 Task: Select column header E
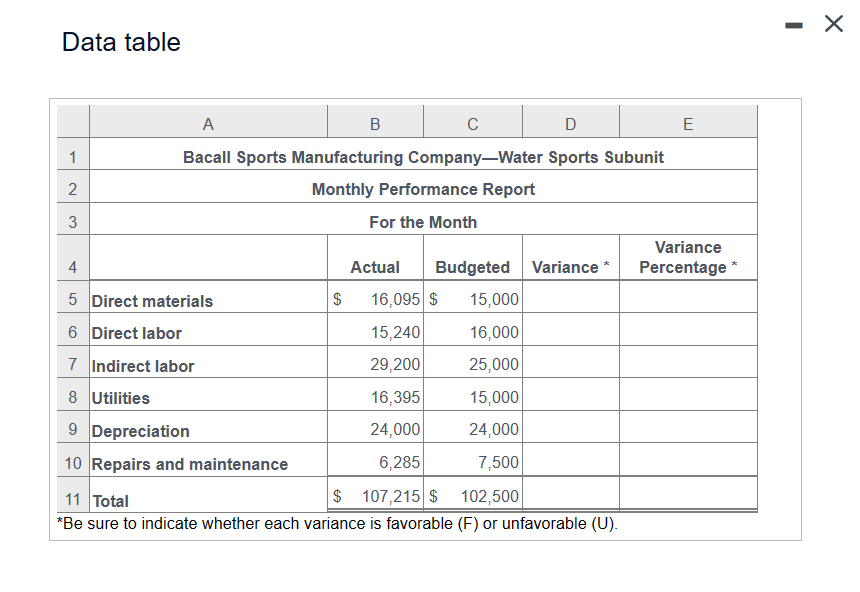point(688,122)
